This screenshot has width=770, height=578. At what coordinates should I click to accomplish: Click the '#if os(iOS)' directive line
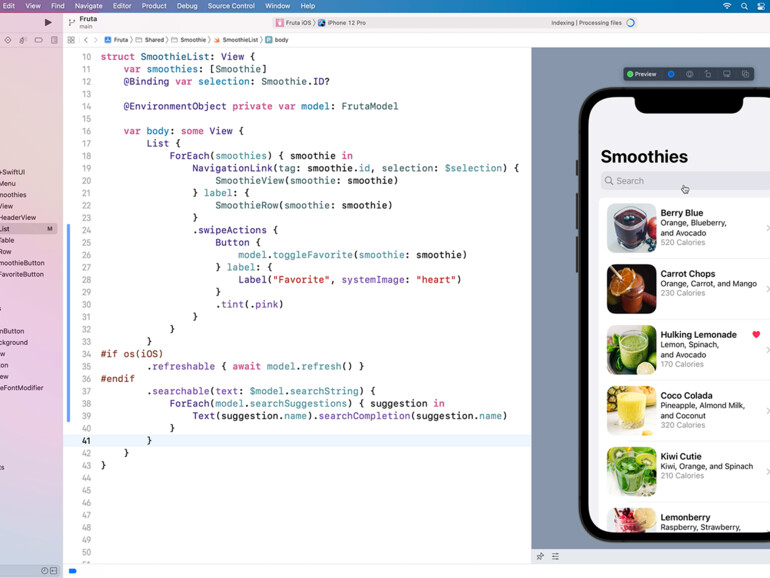(132, 354)
